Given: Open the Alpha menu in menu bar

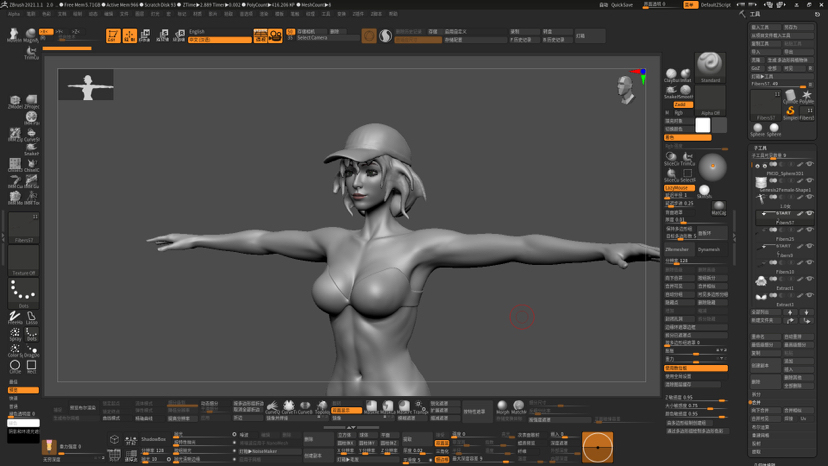Looking at the screenshot, I should (14, 14).
